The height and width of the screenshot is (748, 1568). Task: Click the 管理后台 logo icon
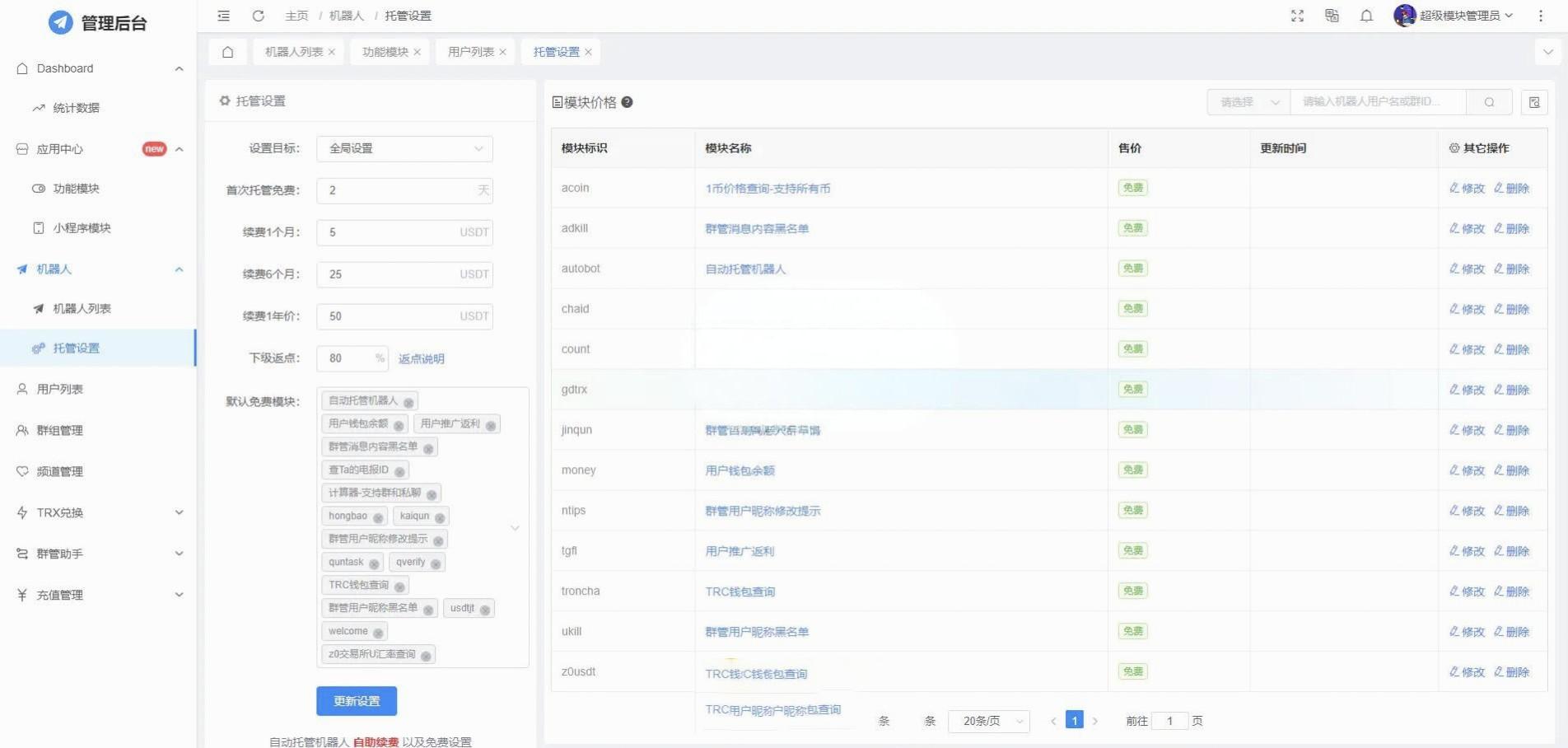(x=60, y=22)
